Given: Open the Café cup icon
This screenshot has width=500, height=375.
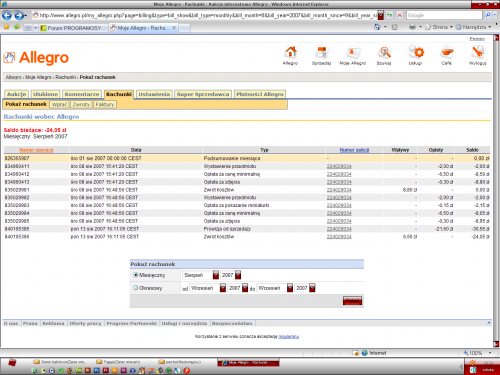Looking at the screenshot, I should point(447,52).
